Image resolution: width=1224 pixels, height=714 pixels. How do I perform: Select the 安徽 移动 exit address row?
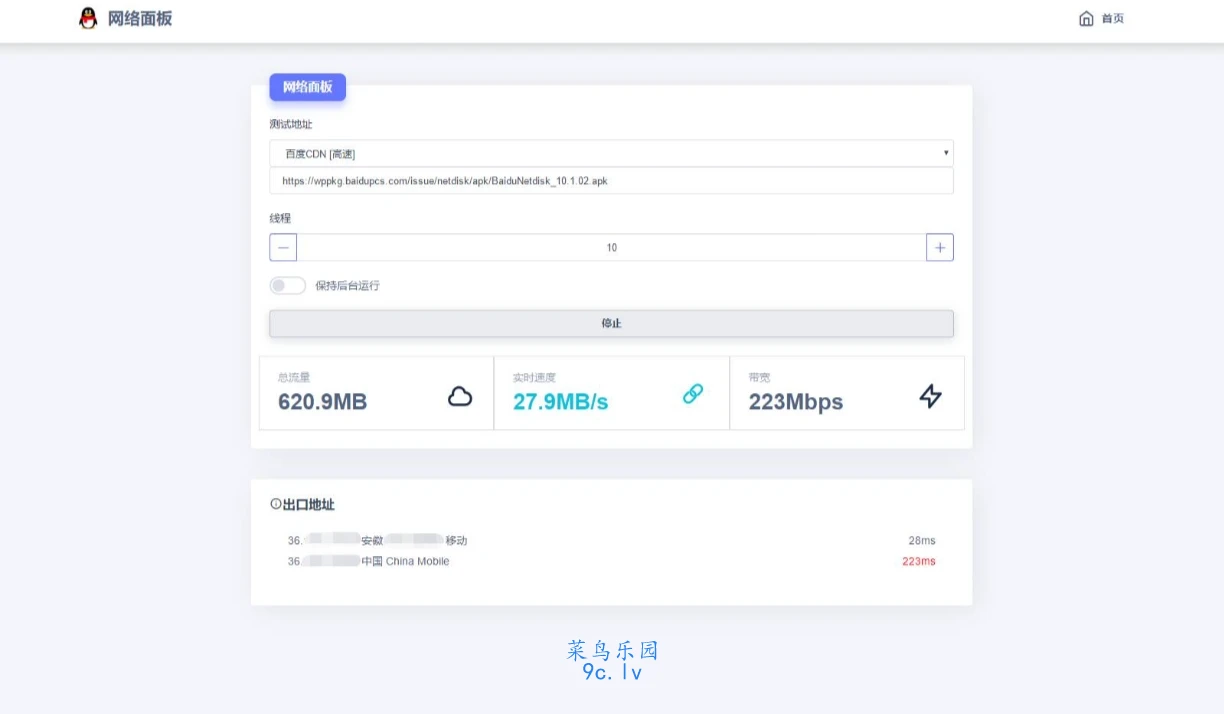pos(611,540)
